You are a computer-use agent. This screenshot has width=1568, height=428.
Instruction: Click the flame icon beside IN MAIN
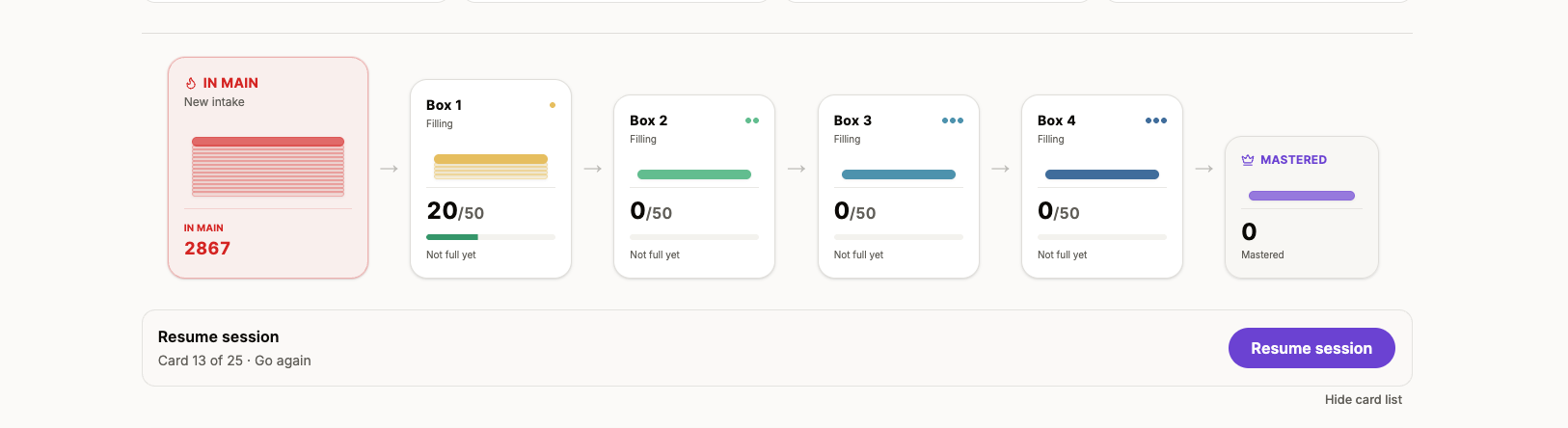tap(191, 84)
